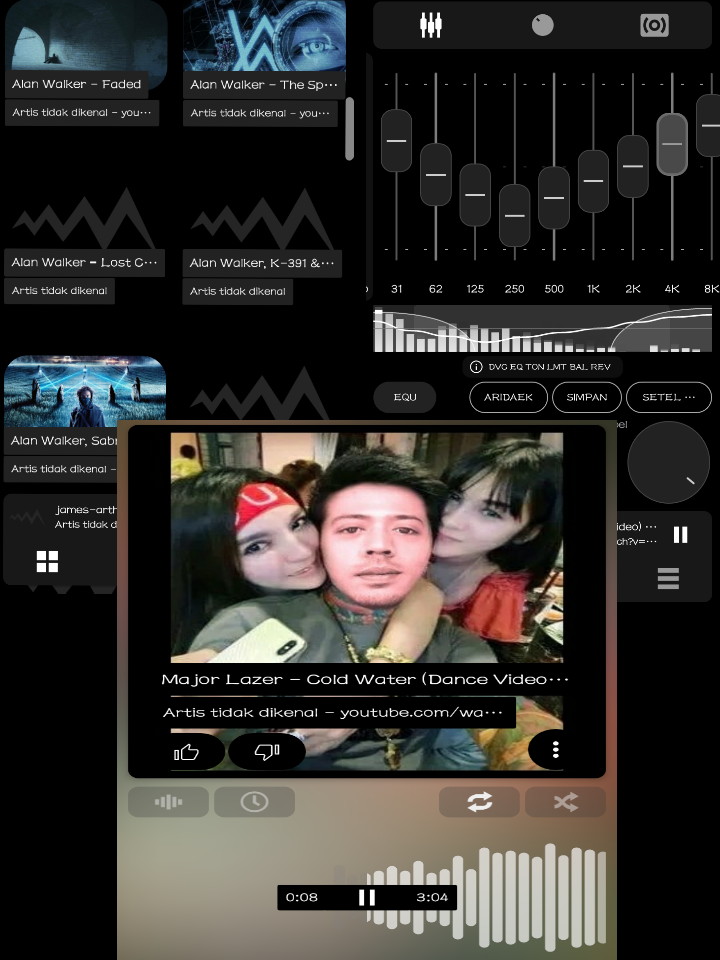Open the list menu icon in mini player
The height and width of the screenshot is (960, 720).
point(668,579)
